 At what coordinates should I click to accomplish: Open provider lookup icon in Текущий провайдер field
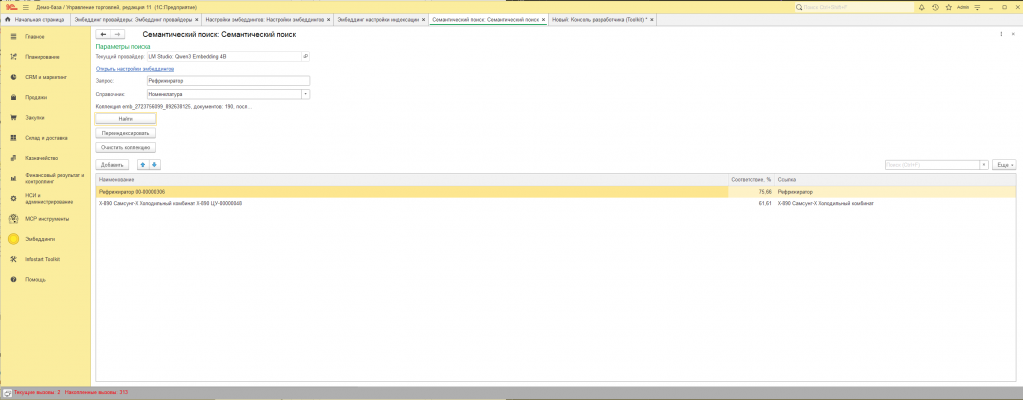click(305, 57)
